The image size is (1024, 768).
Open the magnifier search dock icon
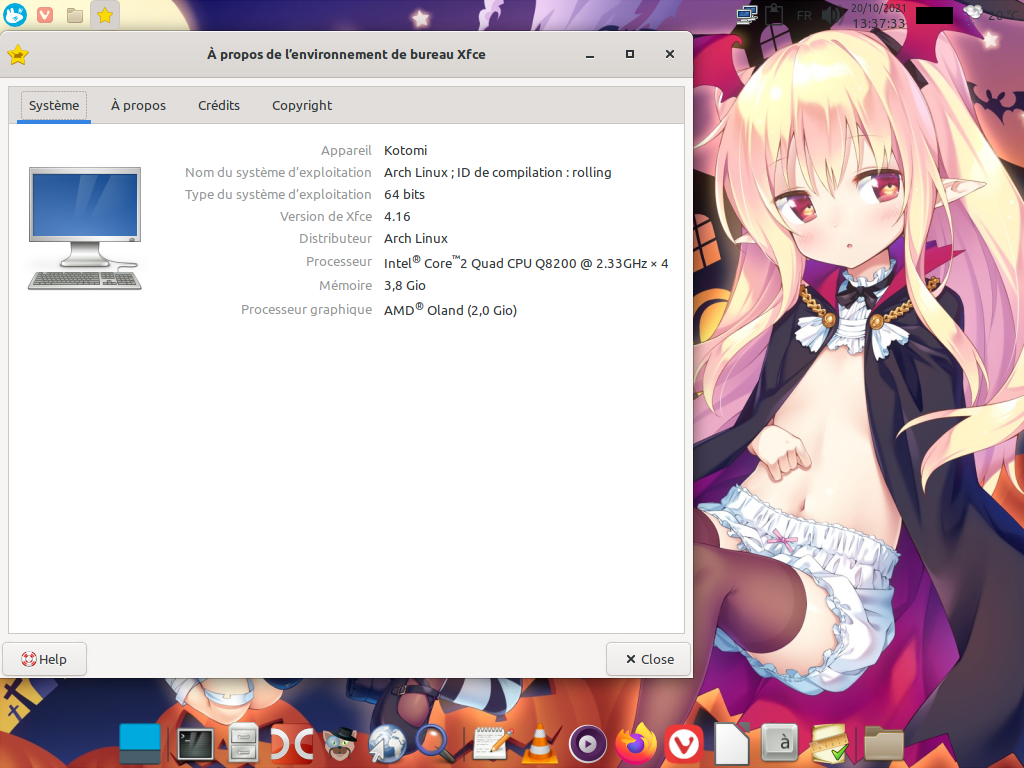[434, 744]
